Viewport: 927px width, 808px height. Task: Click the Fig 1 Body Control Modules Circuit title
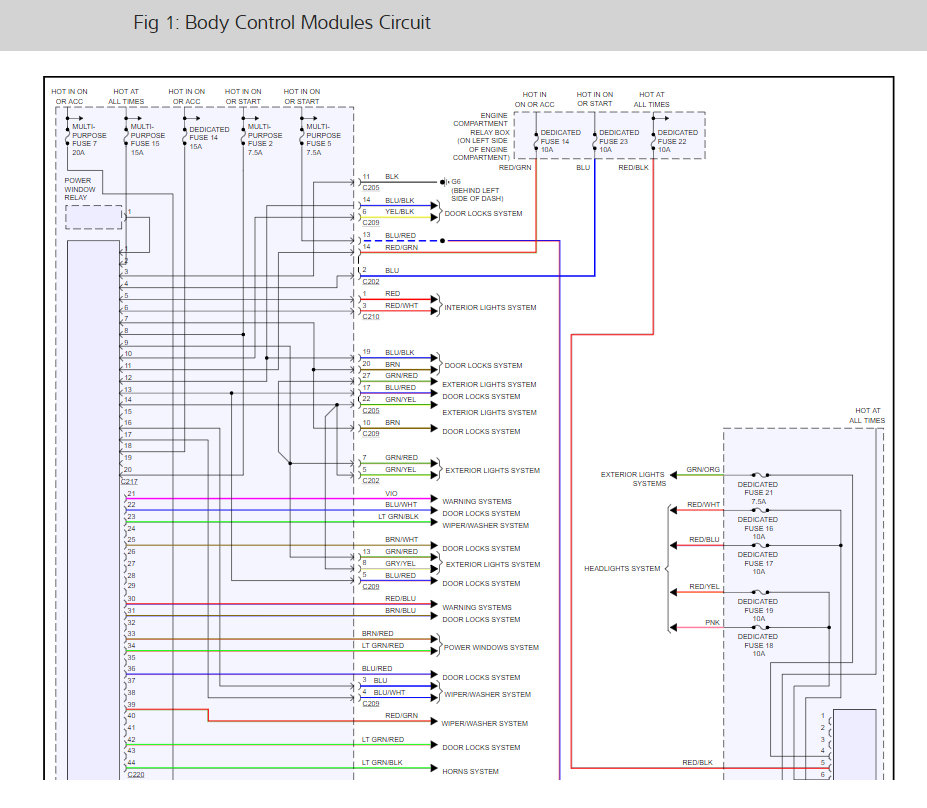click(281, 22)
